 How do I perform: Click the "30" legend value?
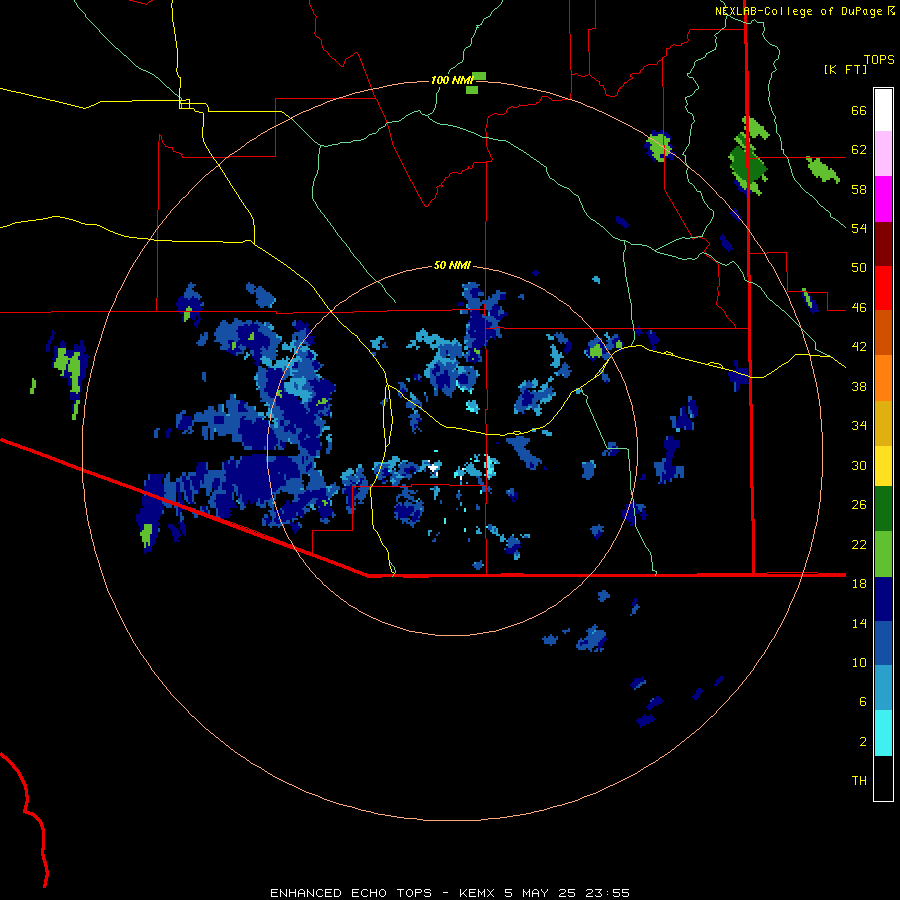[x=859, y=465]
